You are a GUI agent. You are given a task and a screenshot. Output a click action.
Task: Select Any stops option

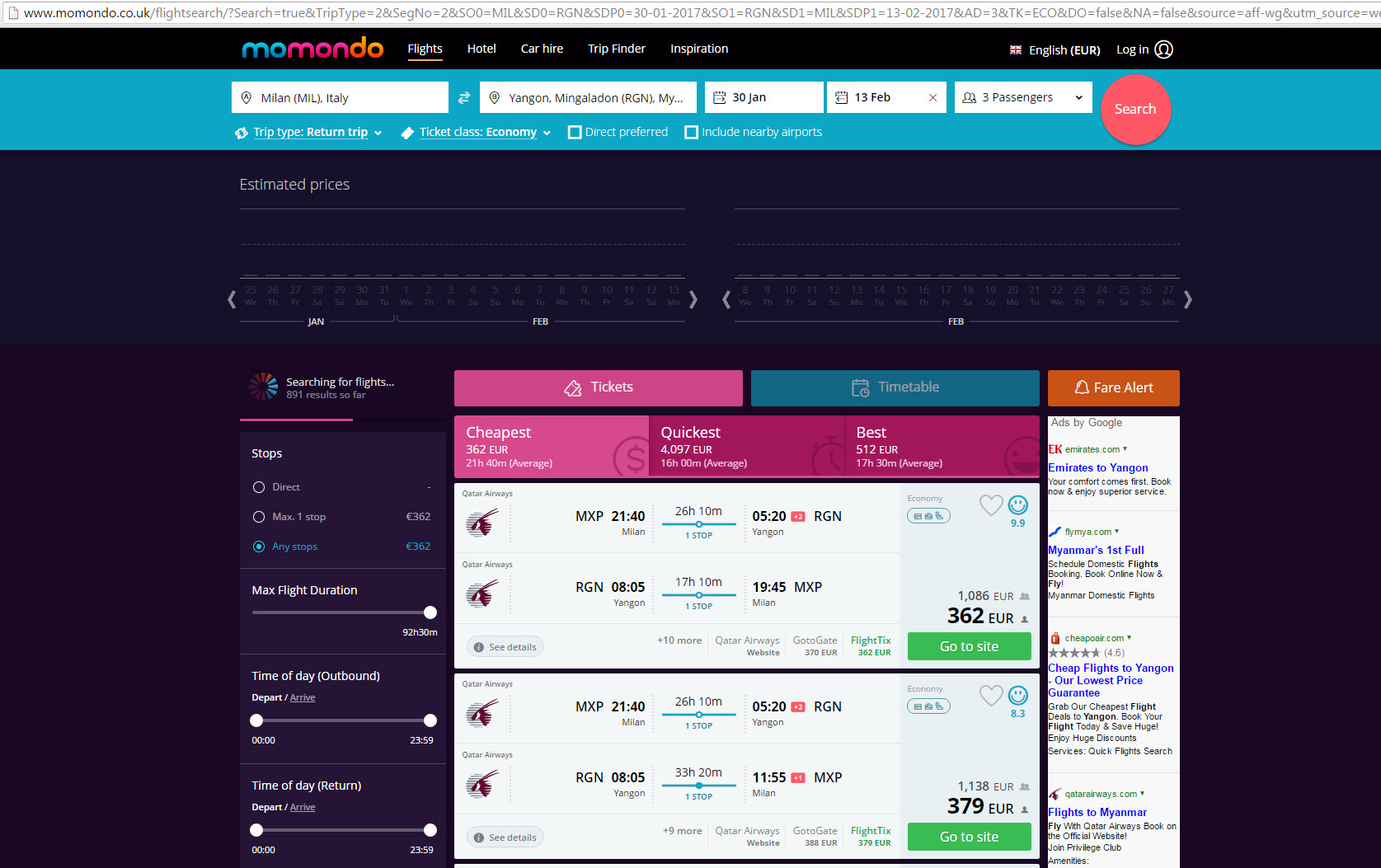pyautogui.click(x=259, y=547)
